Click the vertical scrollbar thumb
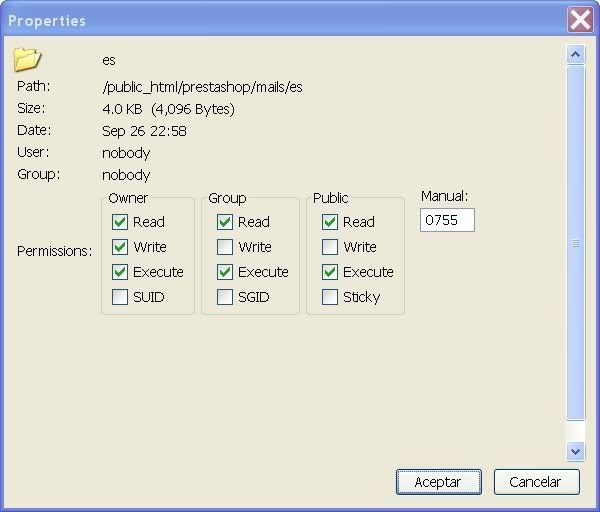Image resolution: width=600 pixels, height=512 pixels. pos(575,243)
